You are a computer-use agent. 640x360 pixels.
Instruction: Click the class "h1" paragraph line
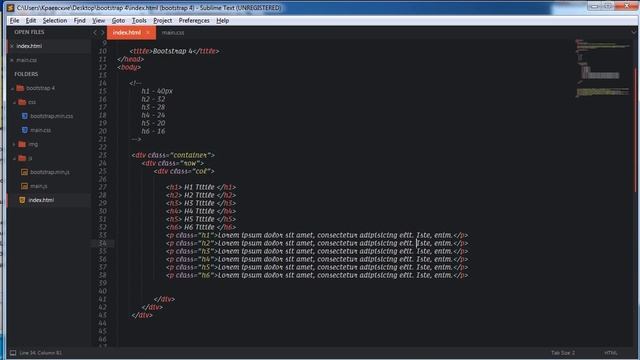(x=317, y=236)
